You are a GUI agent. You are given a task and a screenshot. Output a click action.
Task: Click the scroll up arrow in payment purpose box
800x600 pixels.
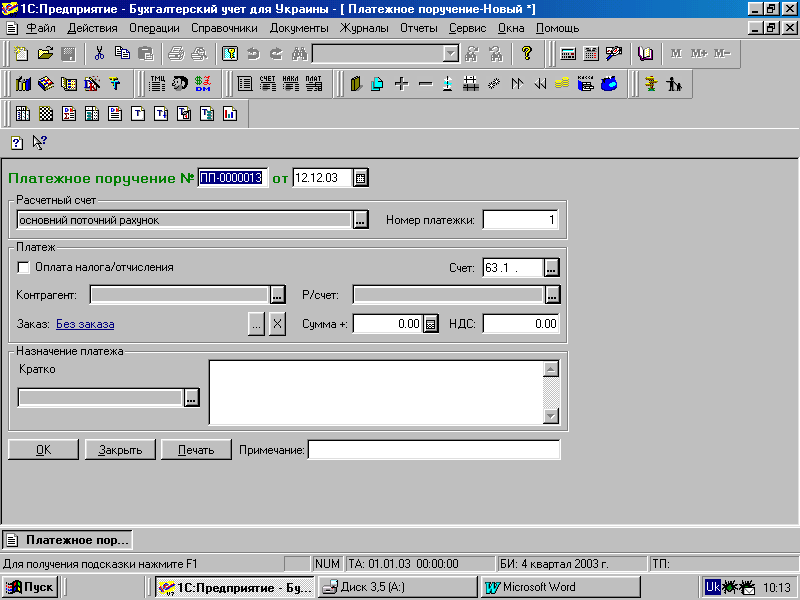click(551, 369)
